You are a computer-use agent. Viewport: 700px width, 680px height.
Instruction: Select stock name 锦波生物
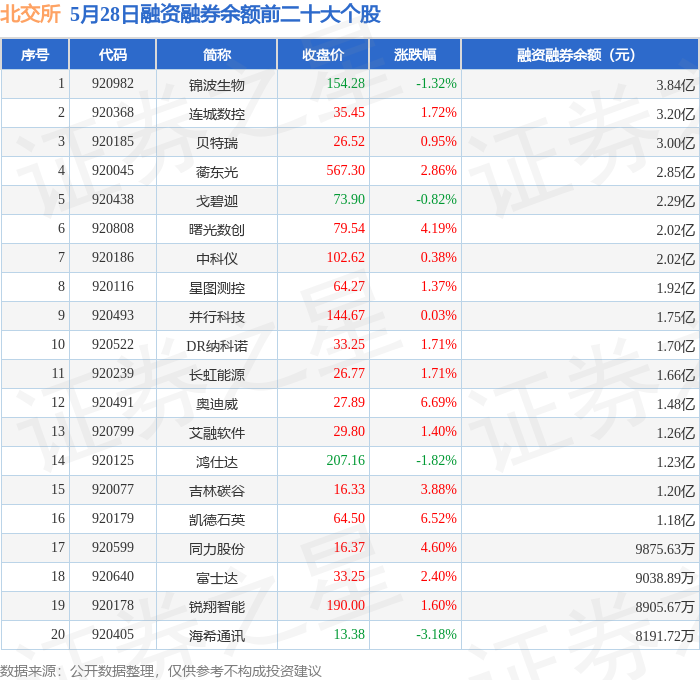click(x=217, y=85)
